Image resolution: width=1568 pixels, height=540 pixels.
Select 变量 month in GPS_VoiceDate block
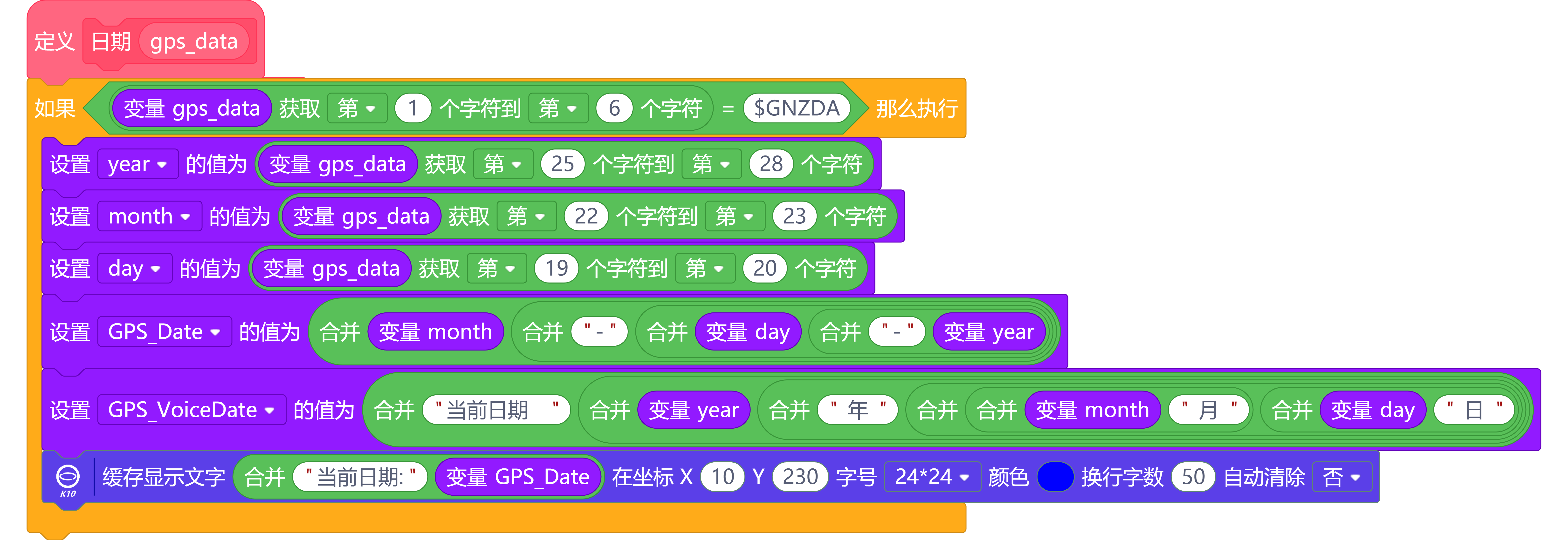1092,410
